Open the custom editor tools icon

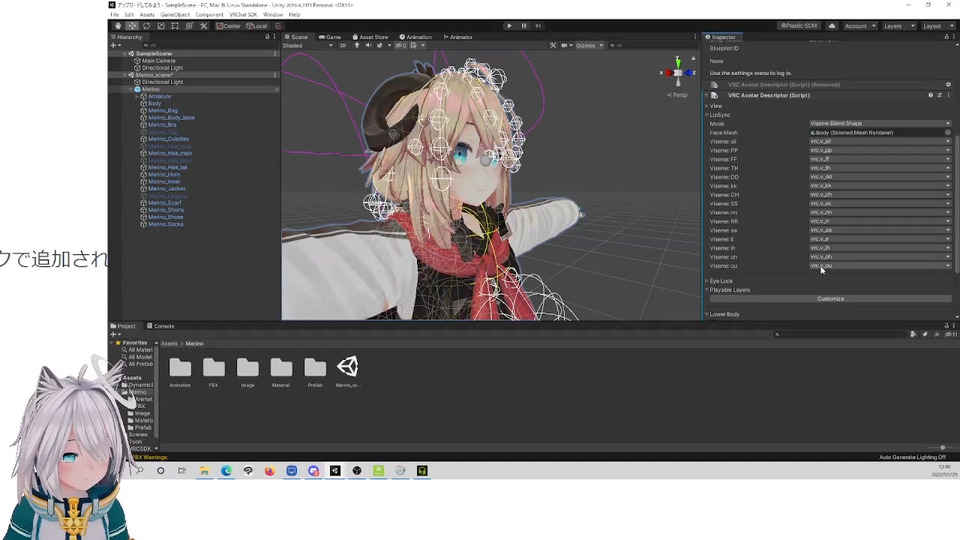(204, 26)
